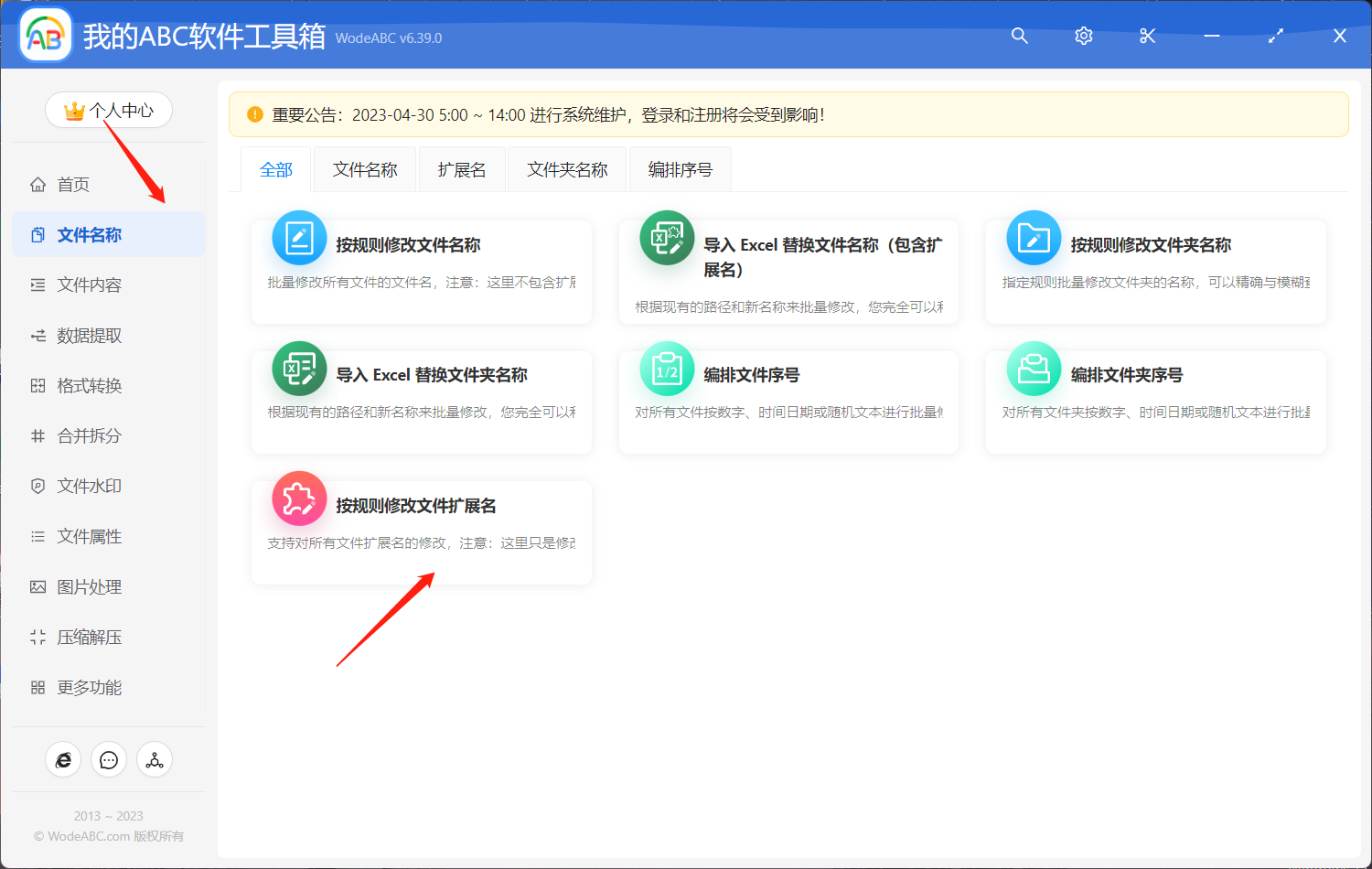This screenshot has width=1372, height=869.
Task: Open the browser icon at sidebar bottom
Action: tap(63, 759)
